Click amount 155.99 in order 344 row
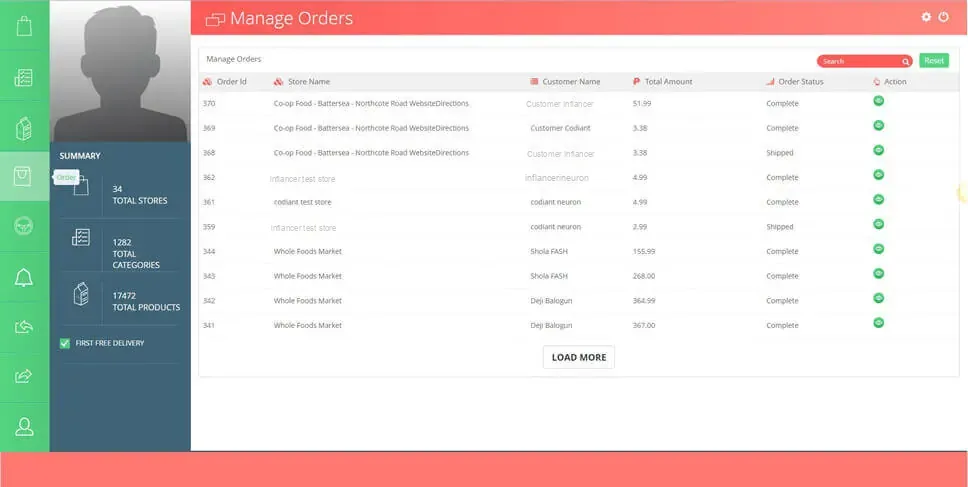This screenshot has width=968, height=487. [644, 252]
